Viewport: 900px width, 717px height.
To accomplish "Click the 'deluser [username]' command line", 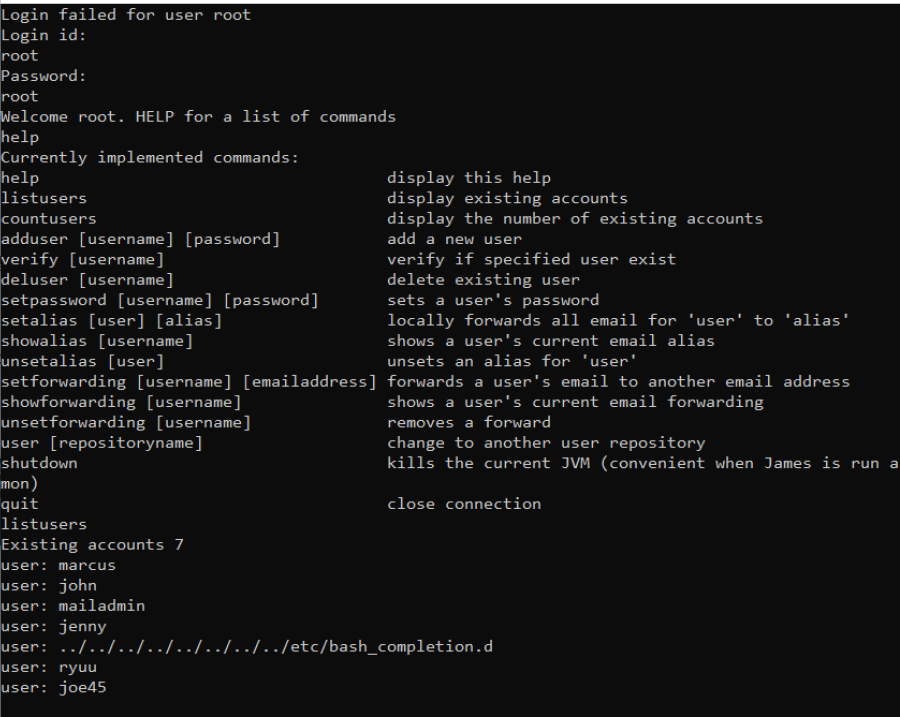I will [x=87, y=280].
